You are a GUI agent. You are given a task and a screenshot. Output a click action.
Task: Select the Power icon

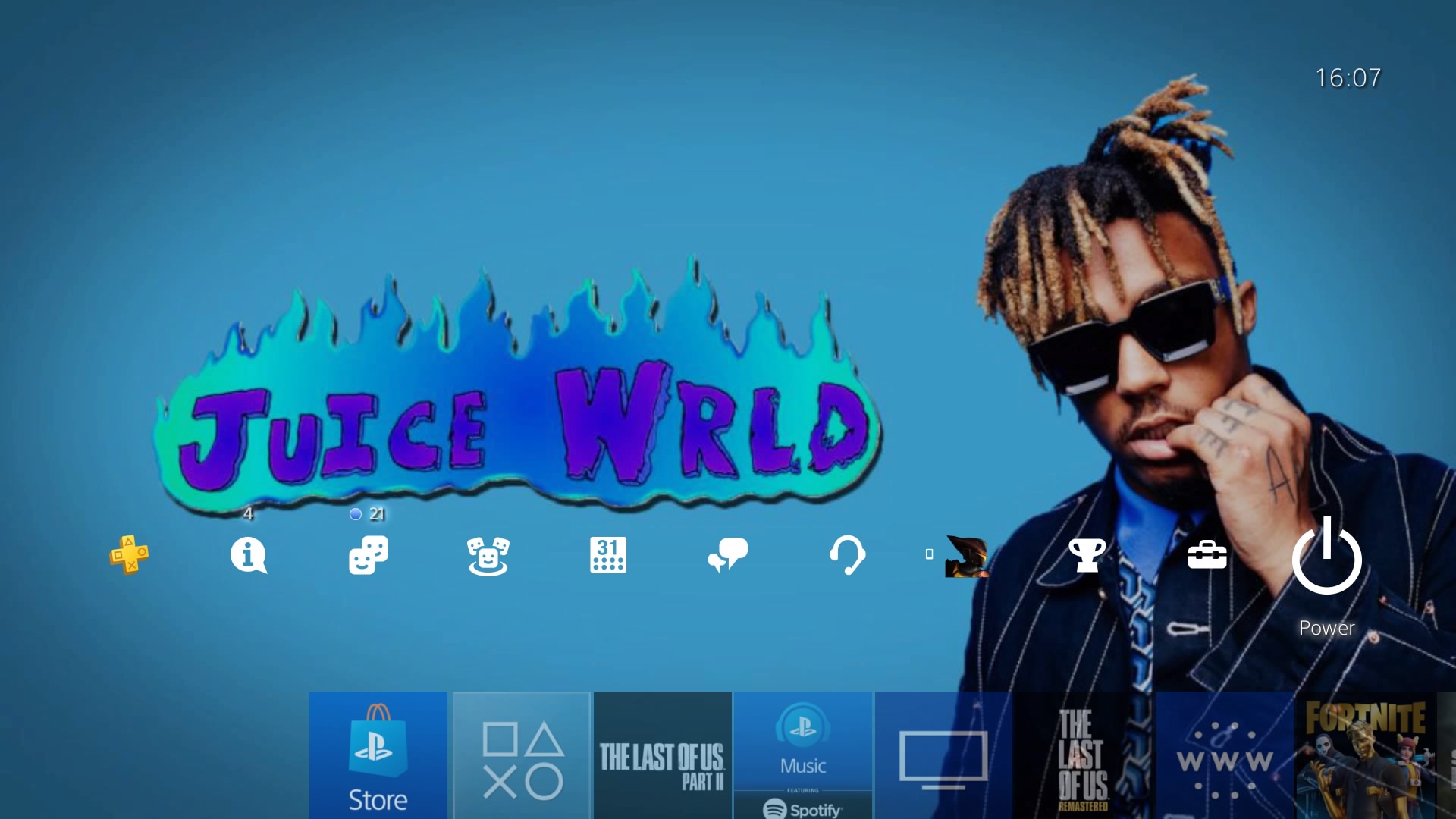pos(1327,556)
